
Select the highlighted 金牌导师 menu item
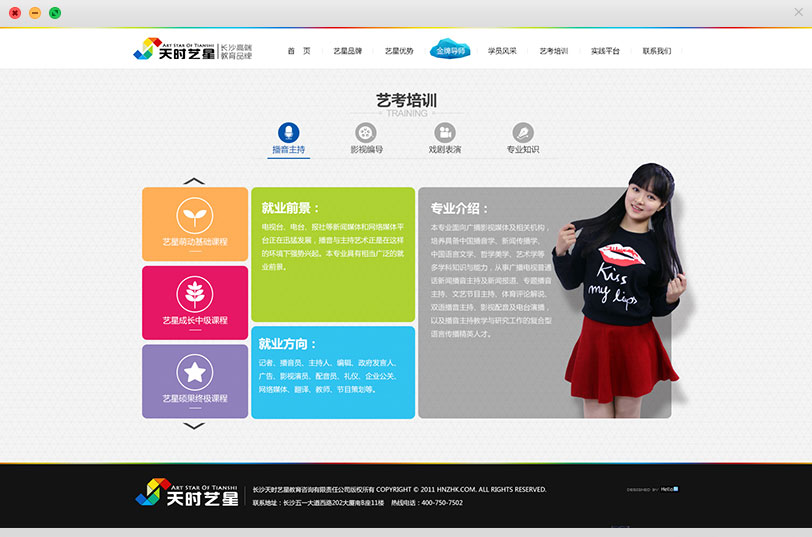pos(451,50)
